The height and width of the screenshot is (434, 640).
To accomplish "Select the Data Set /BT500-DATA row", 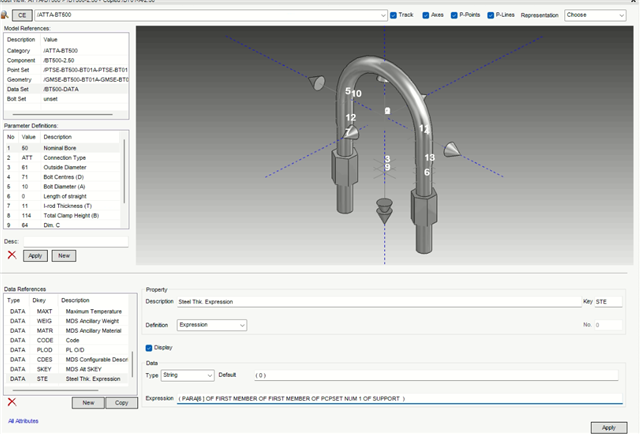I will tap(66, 89).
